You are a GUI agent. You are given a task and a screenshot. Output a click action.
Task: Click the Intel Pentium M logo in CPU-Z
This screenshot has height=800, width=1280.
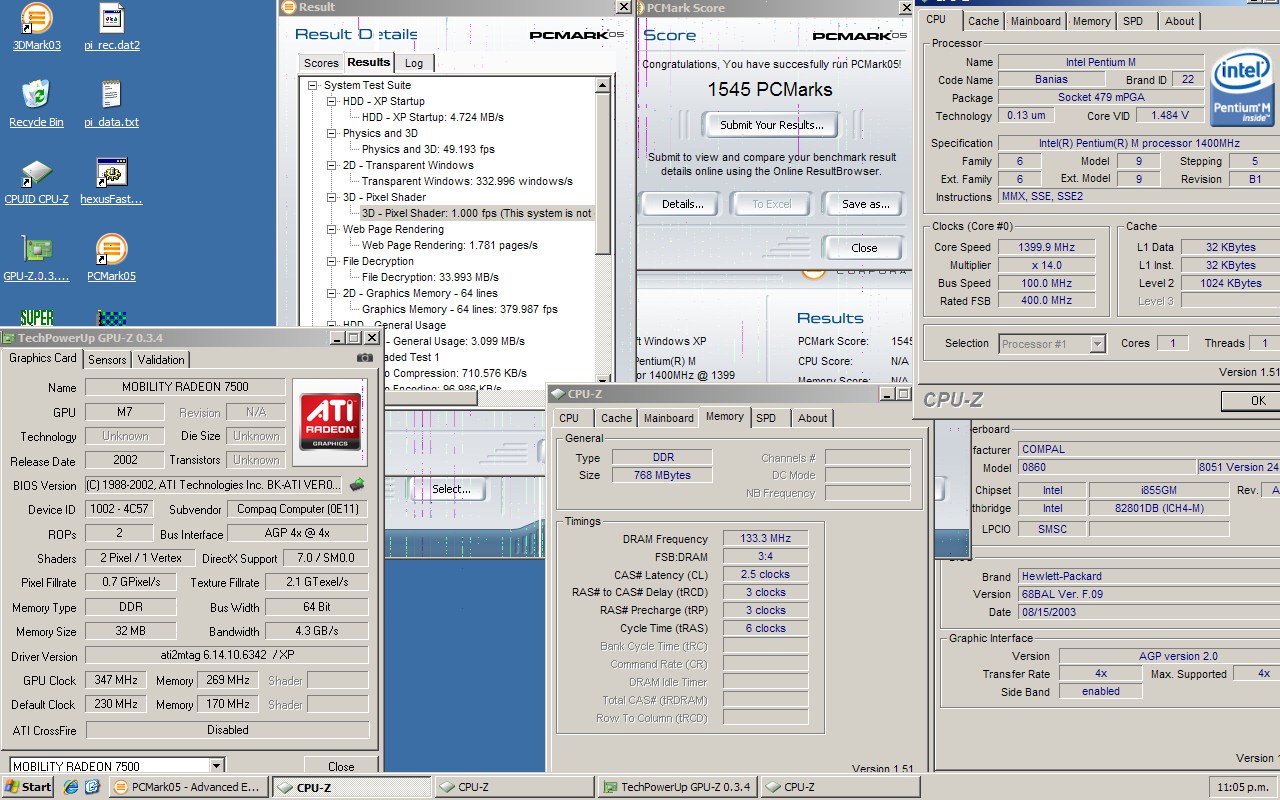pyautogui.click(x=1243, y=88)
